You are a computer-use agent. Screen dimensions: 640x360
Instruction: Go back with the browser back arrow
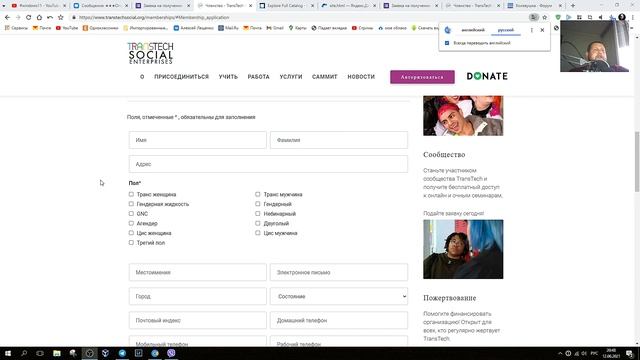7,18
